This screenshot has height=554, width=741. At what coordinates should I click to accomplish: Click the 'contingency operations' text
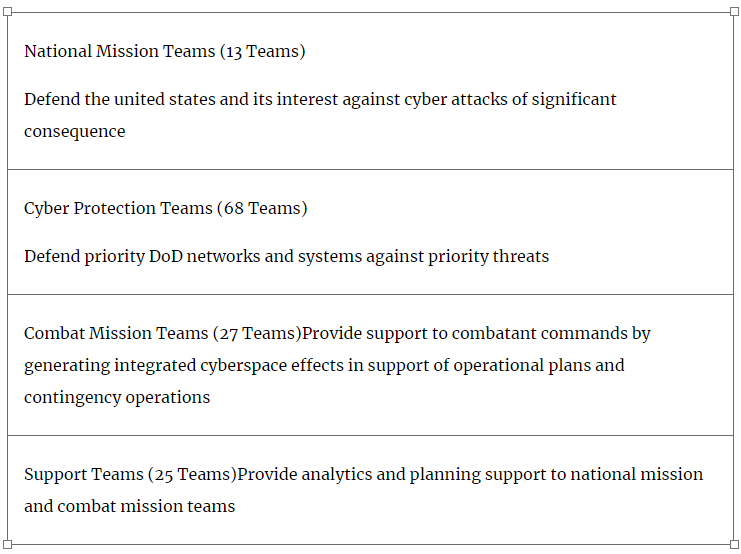point(117,398)
